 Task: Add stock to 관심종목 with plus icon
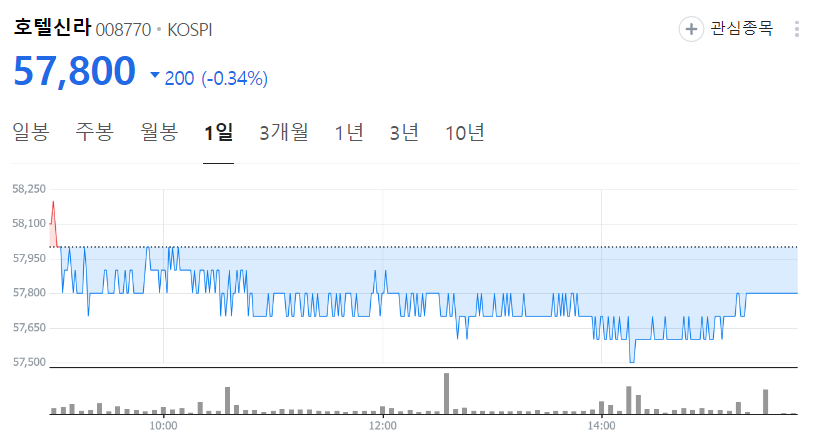click(691, 29)
